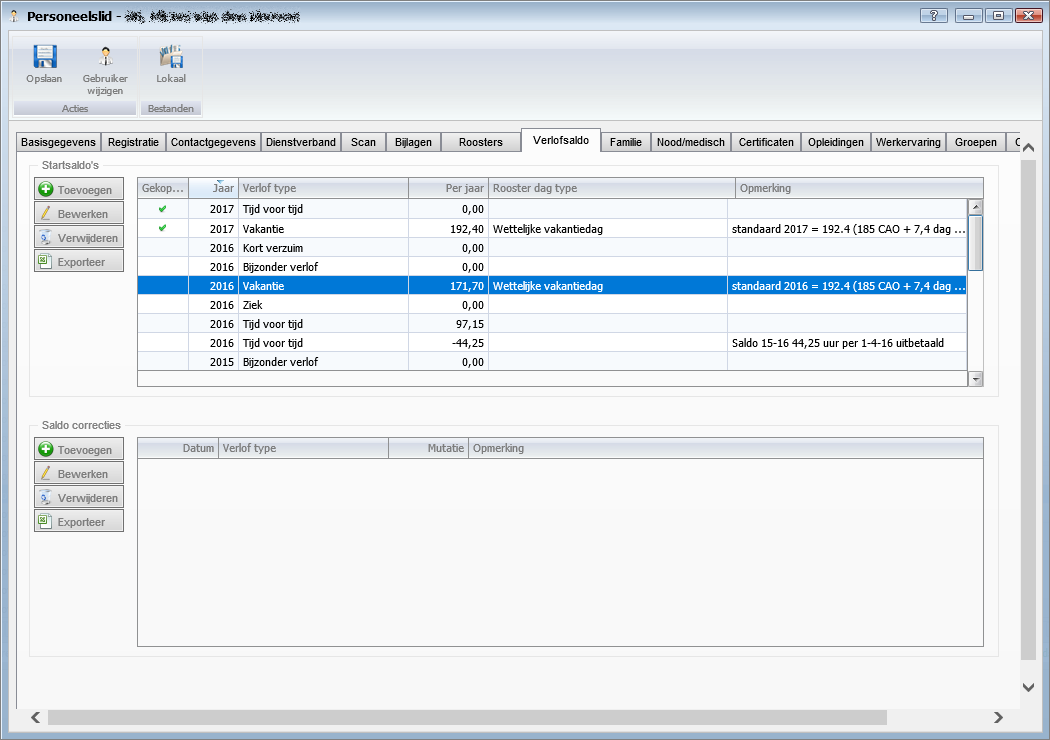Click Exporteer in the Startsaldo's section

point(79,261)
